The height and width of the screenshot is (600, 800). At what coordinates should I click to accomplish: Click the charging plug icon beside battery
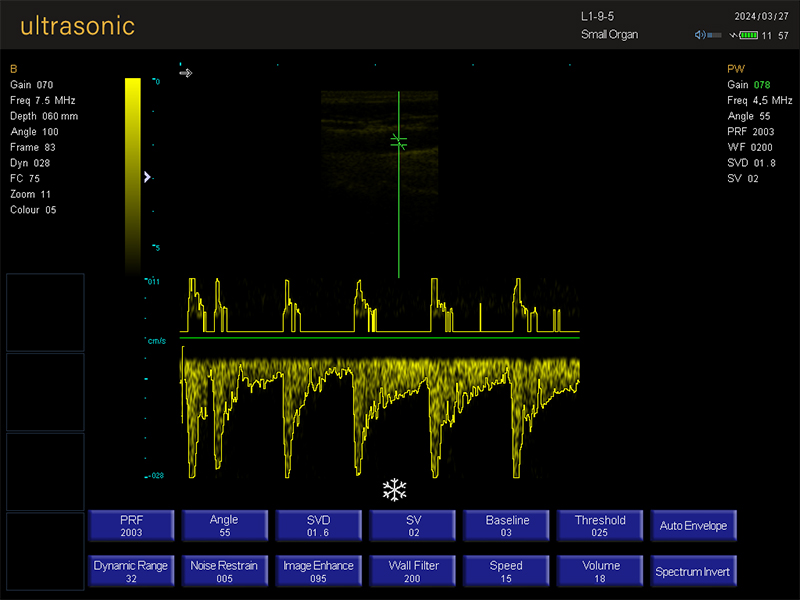(x=733, y=35)
